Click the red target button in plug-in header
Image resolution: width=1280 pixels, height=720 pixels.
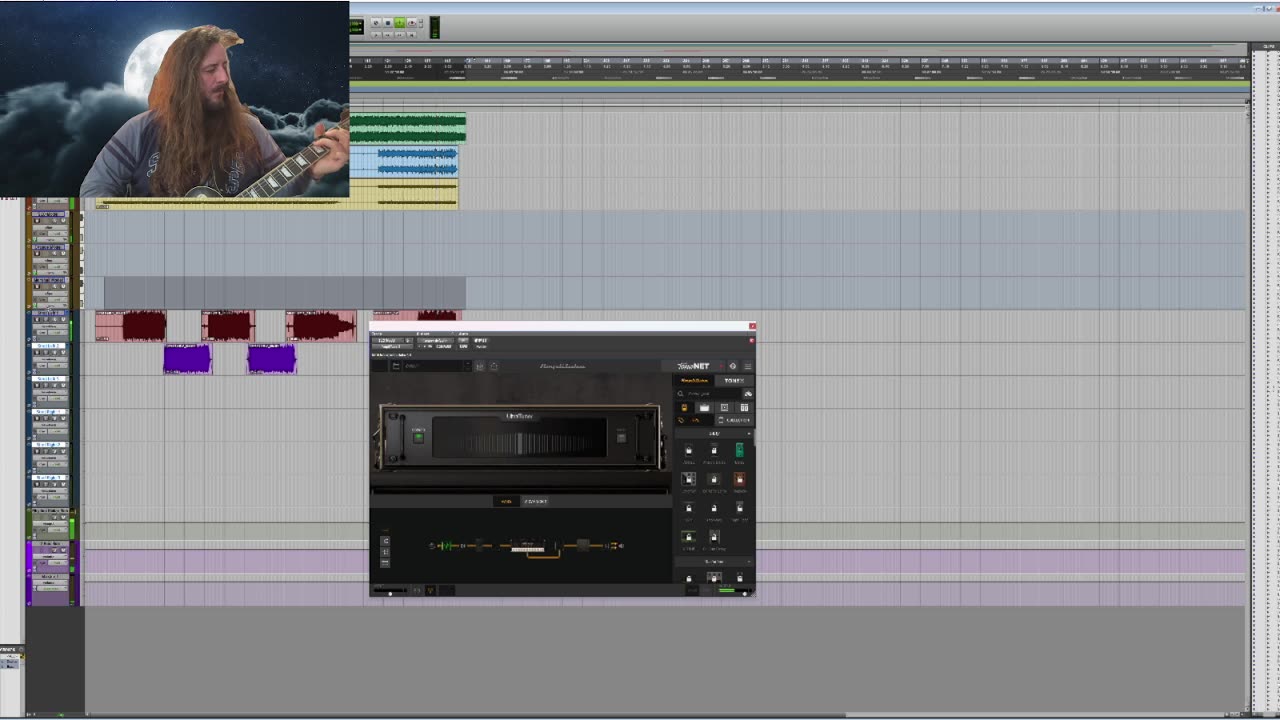pos(751,341)
